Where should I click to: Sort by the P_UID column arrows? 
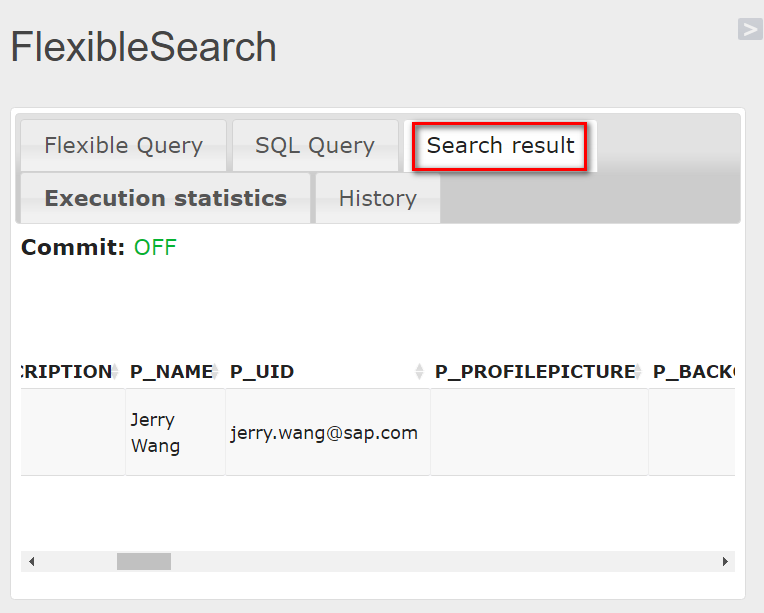[419, 372]
